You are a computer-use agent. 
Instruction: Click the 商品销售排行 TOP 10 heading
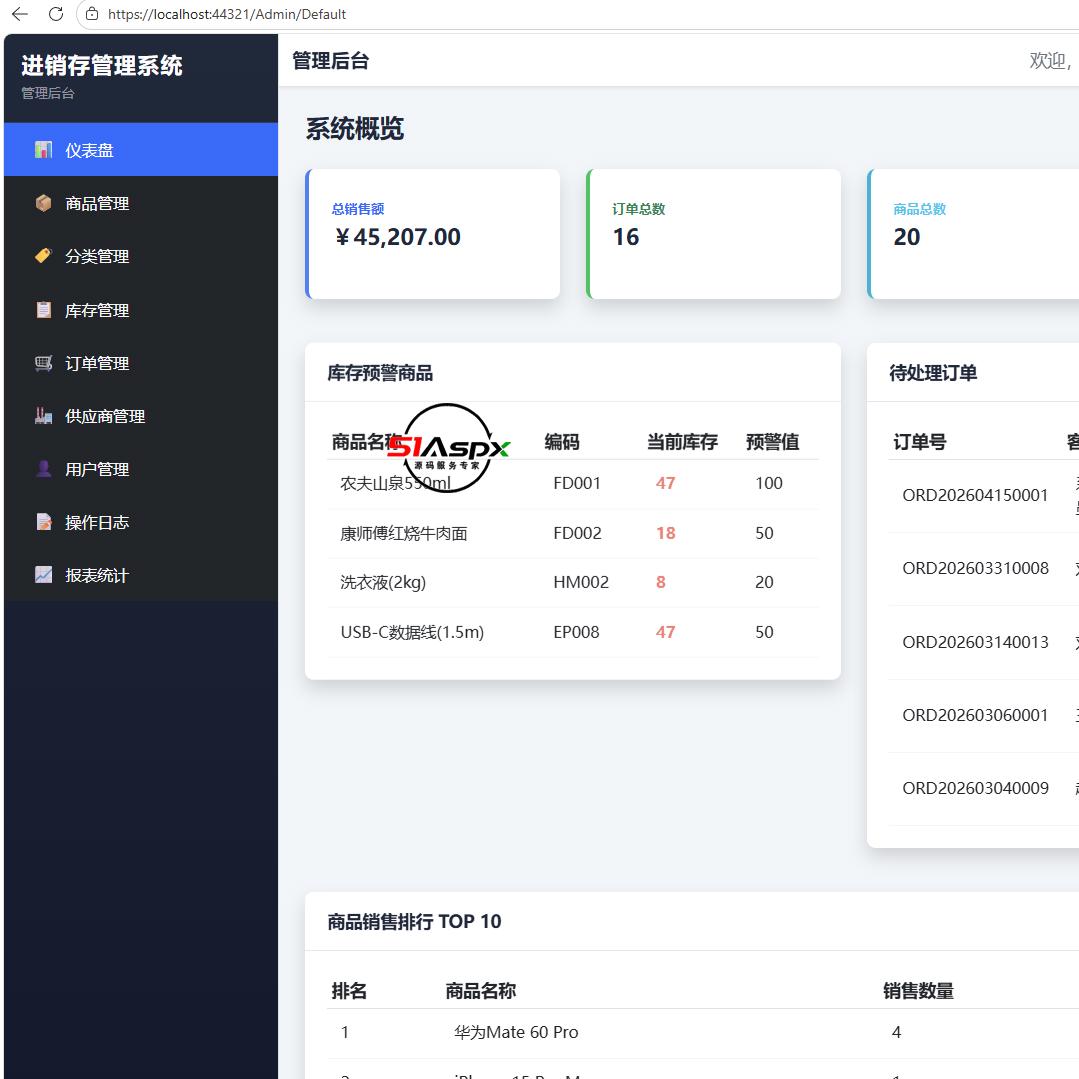[414, 921]
